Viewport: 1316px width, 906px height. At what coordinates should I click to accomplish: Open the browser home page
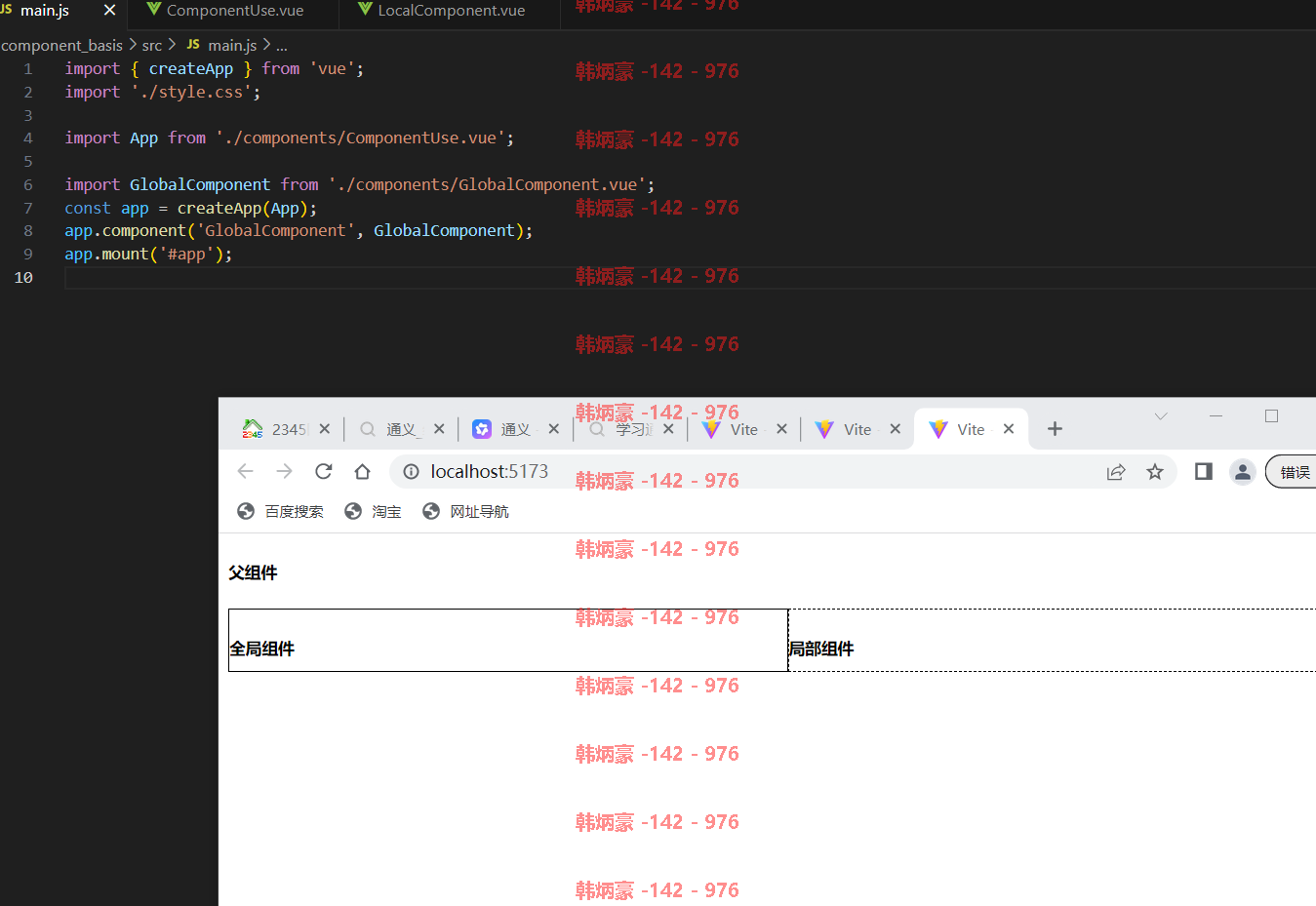point(363,472)
